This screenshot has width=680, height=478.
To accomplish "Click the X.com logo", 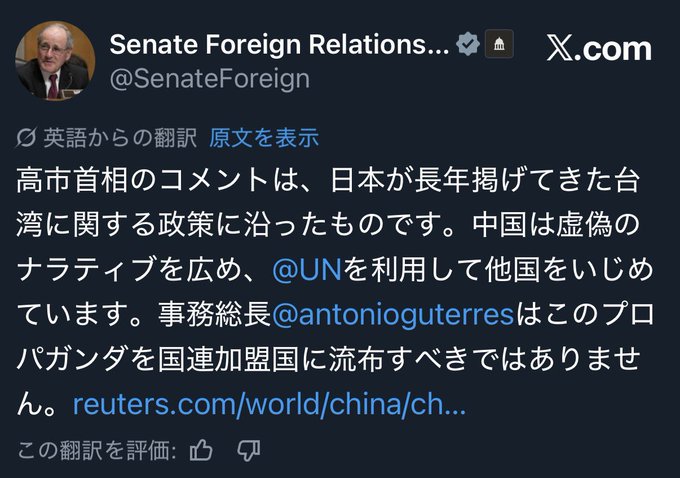I will tap(599, 48).
